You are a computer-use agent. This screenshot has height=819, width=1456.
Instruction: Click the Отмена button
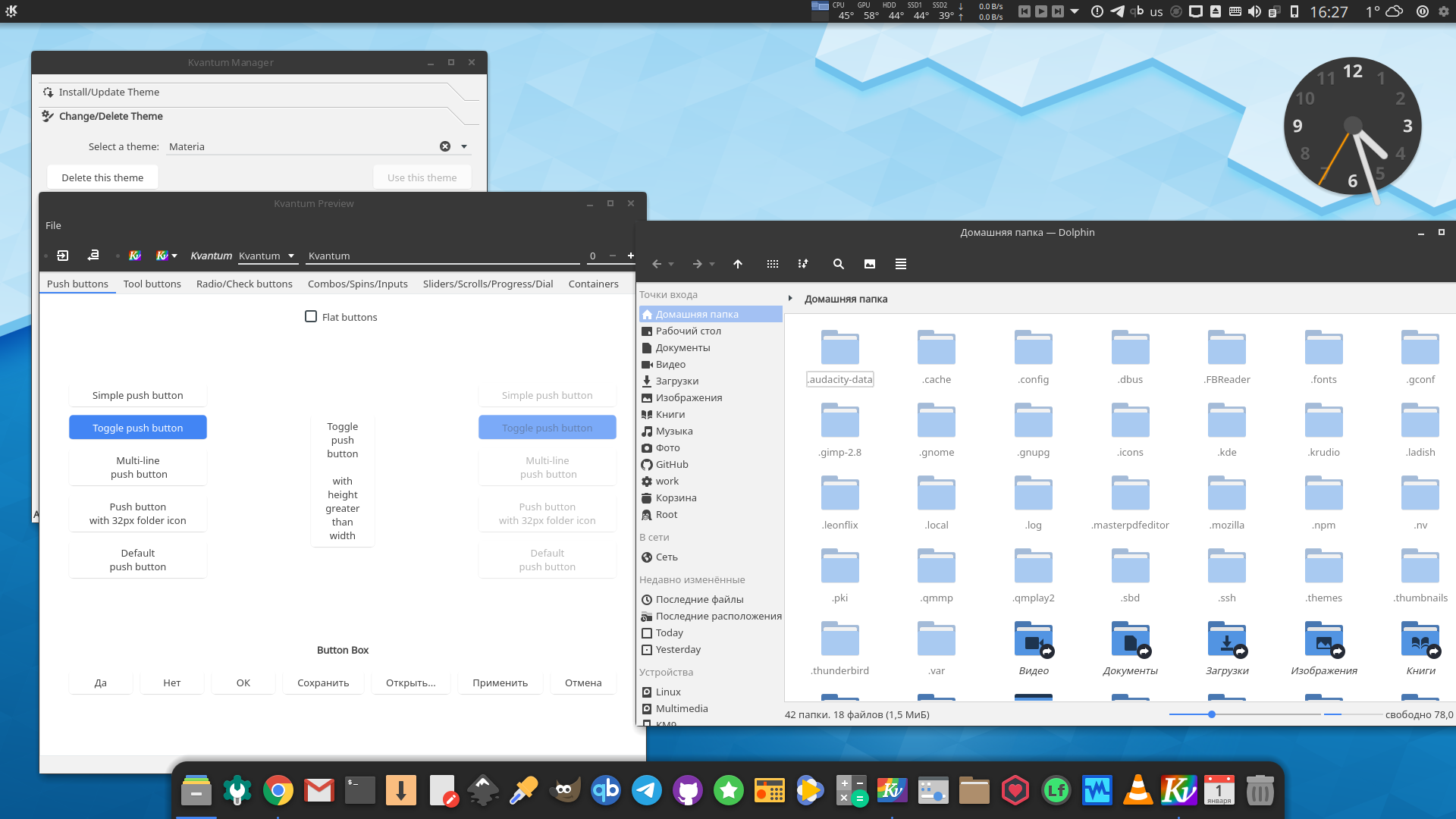(x=583, y=682)
